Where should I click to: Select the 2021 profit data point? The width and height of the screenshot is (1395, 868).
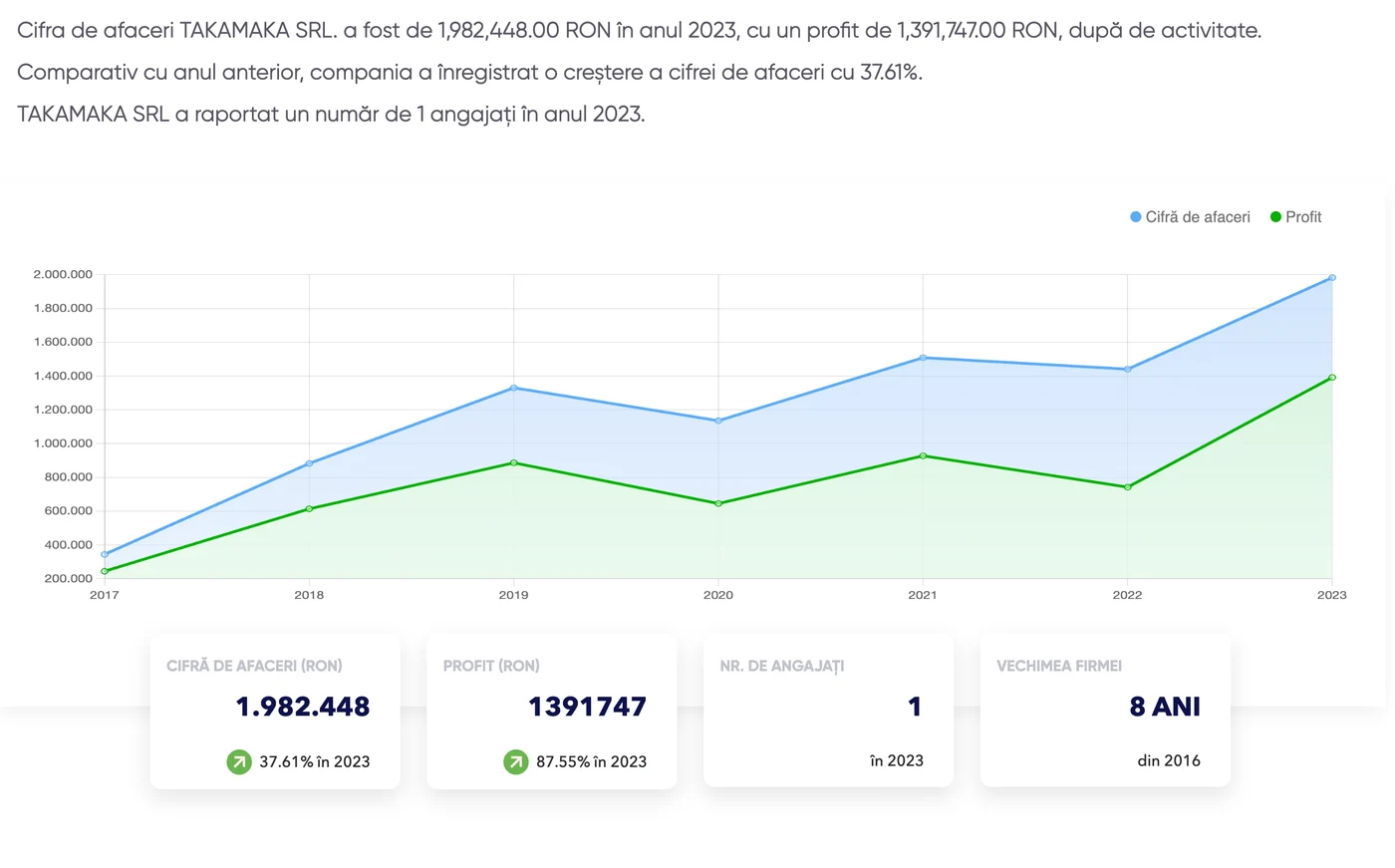923,456
